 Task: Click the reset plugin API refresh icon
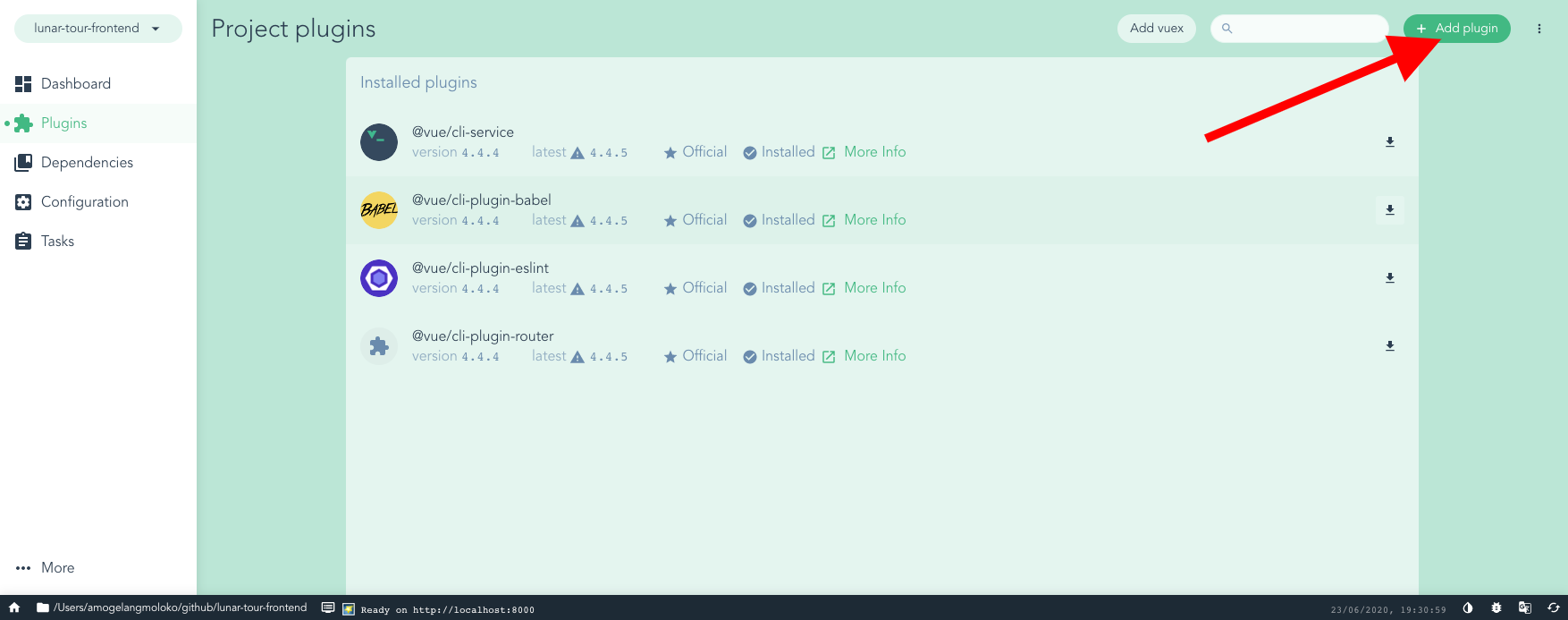coord(1553,607)
